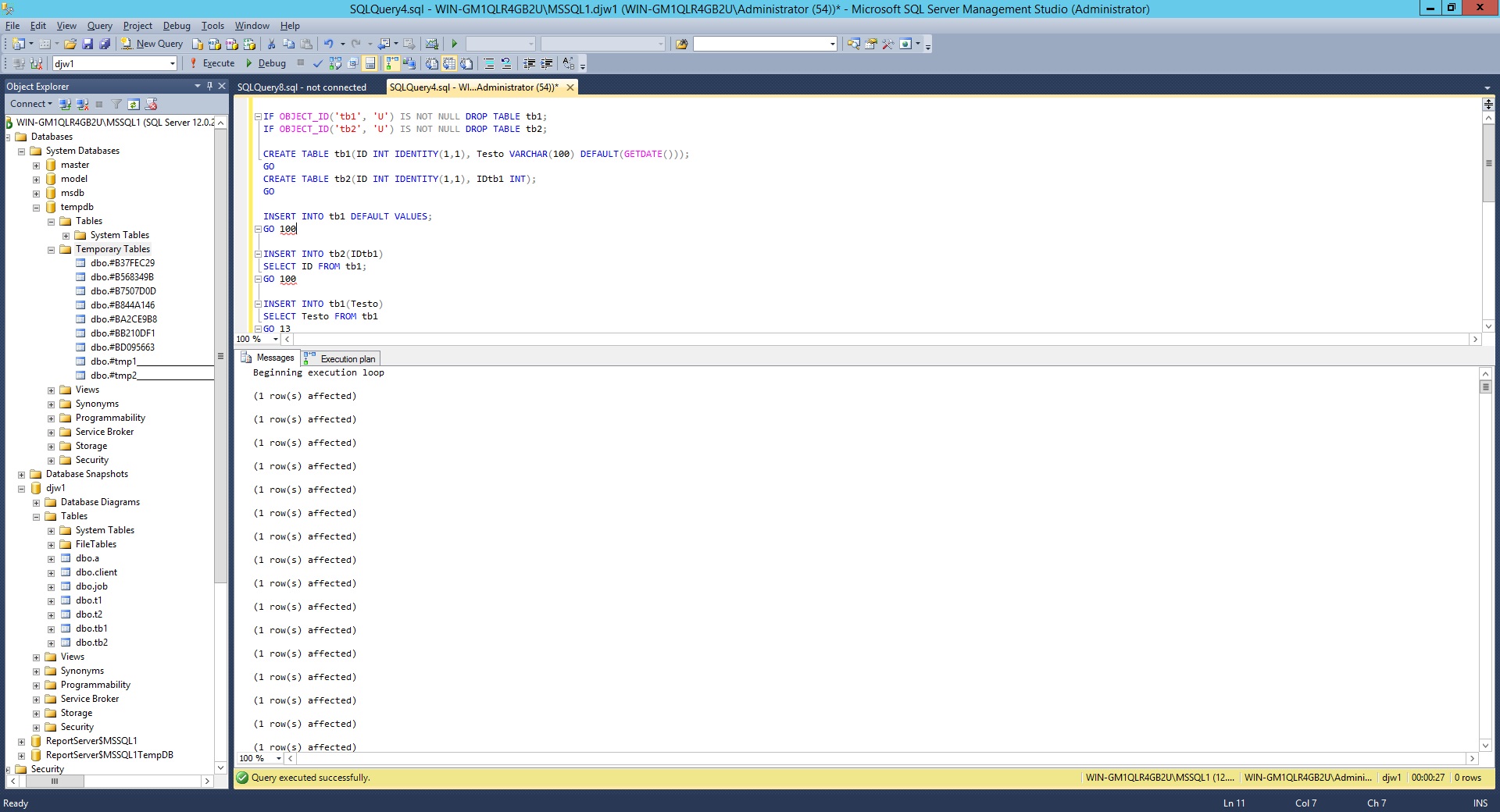The width and height of the screenshot is (1500, 812).
Task: Switch to SQLQuery8.sql tab
Action: [302, 87]
